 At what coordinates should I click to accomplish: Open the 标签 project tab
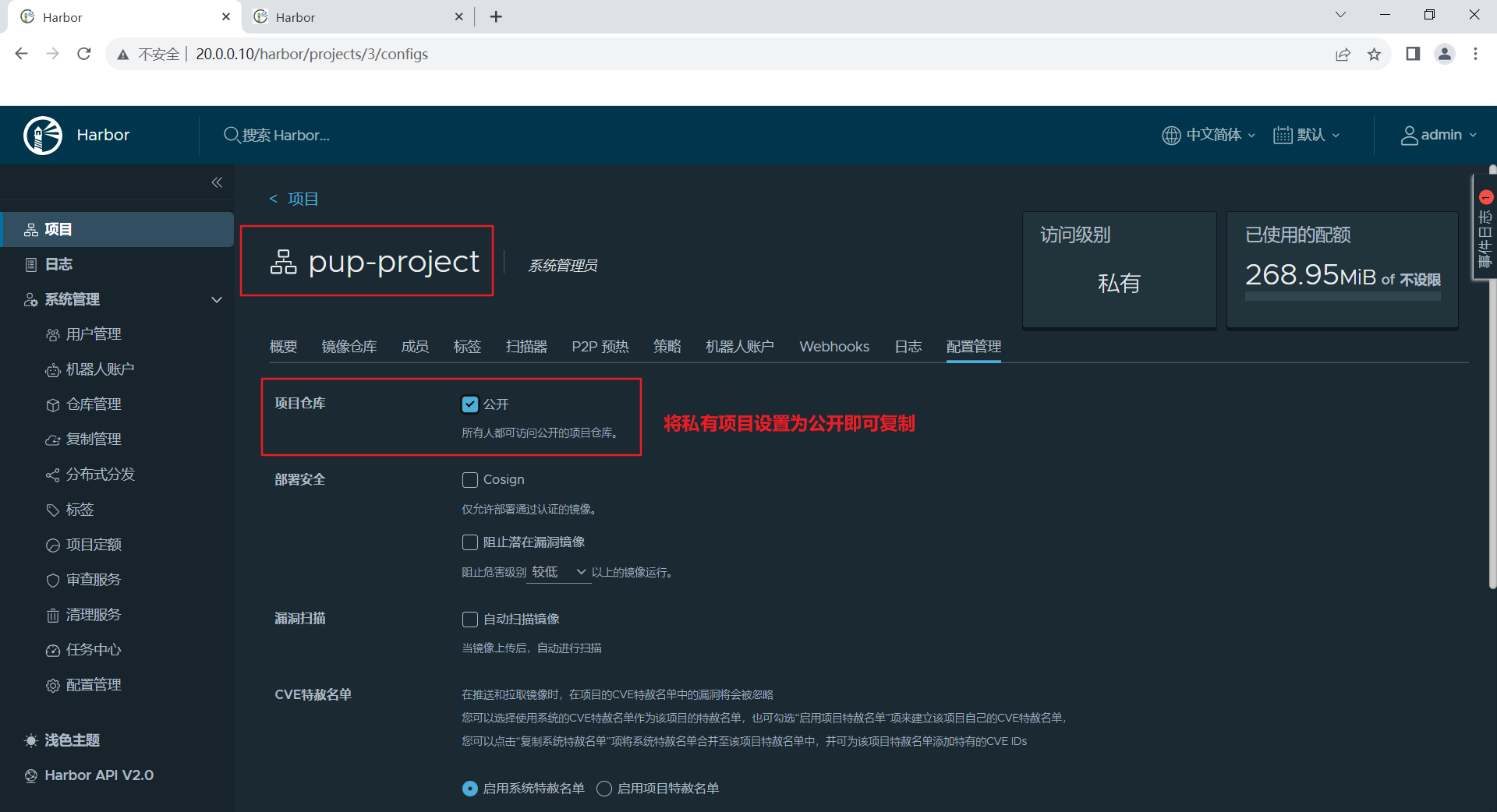[x=467, y=346]
